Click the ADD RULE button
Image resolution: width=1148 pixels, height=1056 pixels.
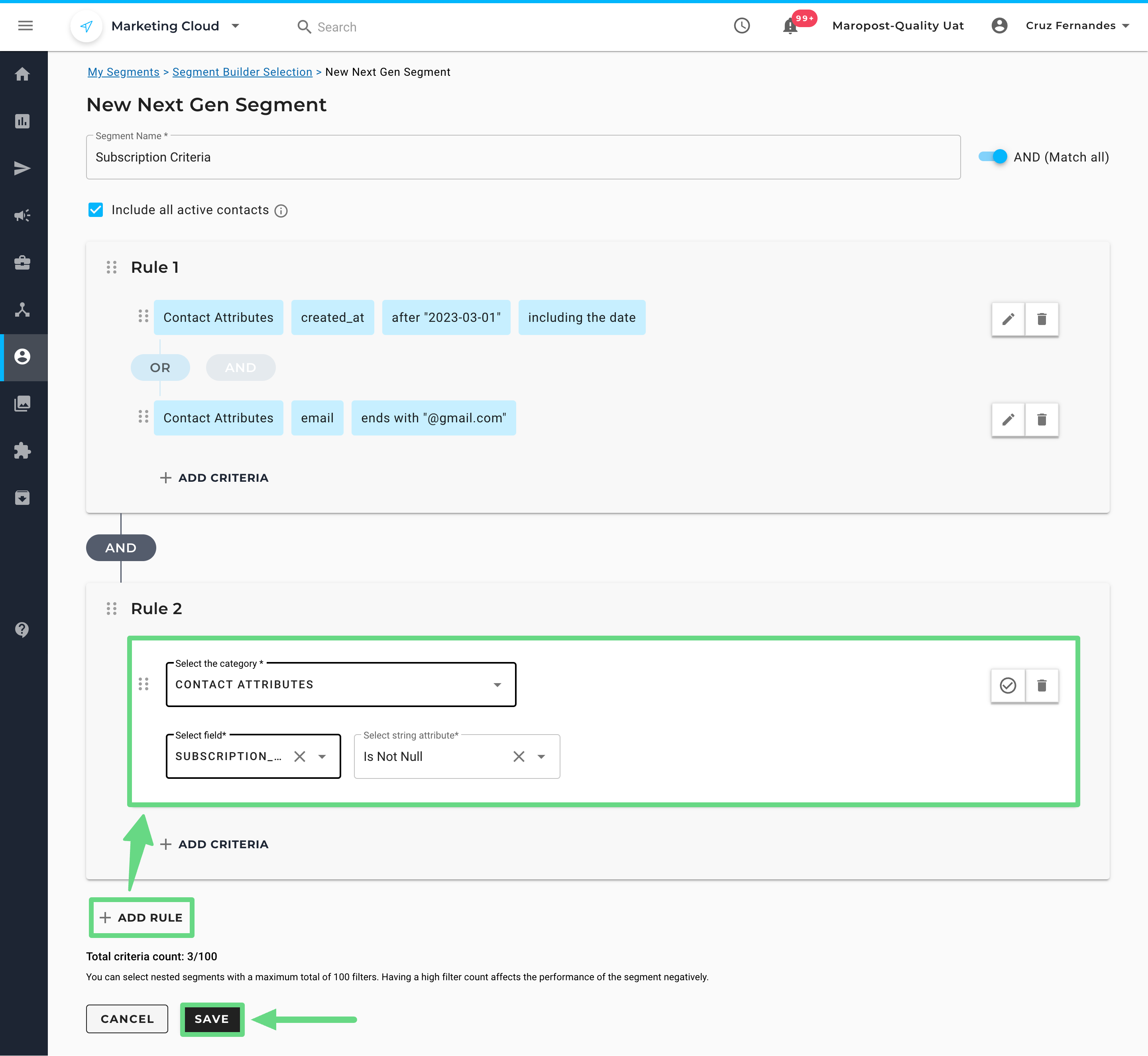click(x=142, y=917)
